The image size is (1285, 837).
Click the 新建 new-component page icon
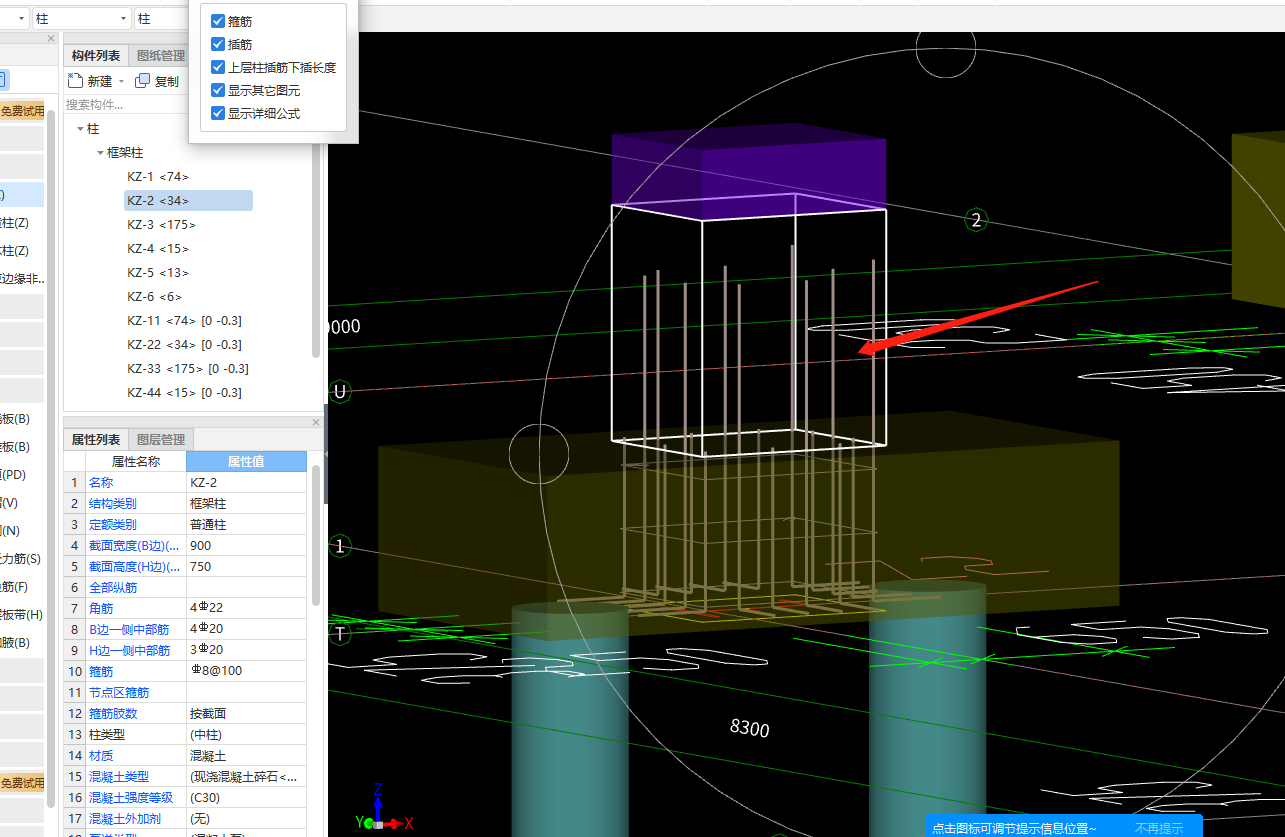pyautogui.click(x=75, y=81)
